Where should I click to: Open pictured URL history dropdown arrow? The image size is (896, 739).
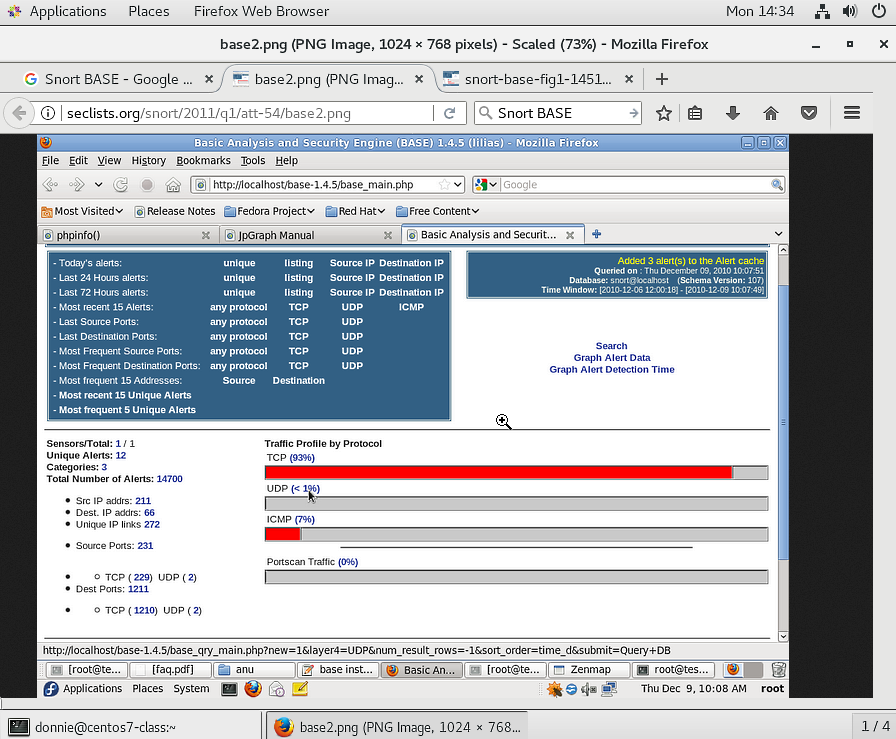pos(458,185)
